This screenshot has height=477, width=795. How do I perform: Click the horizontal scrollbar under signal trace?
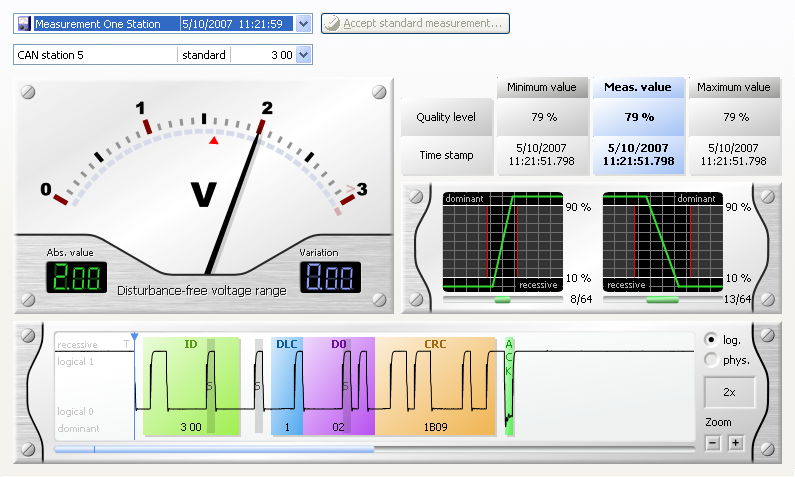click(x=215, y=450)
